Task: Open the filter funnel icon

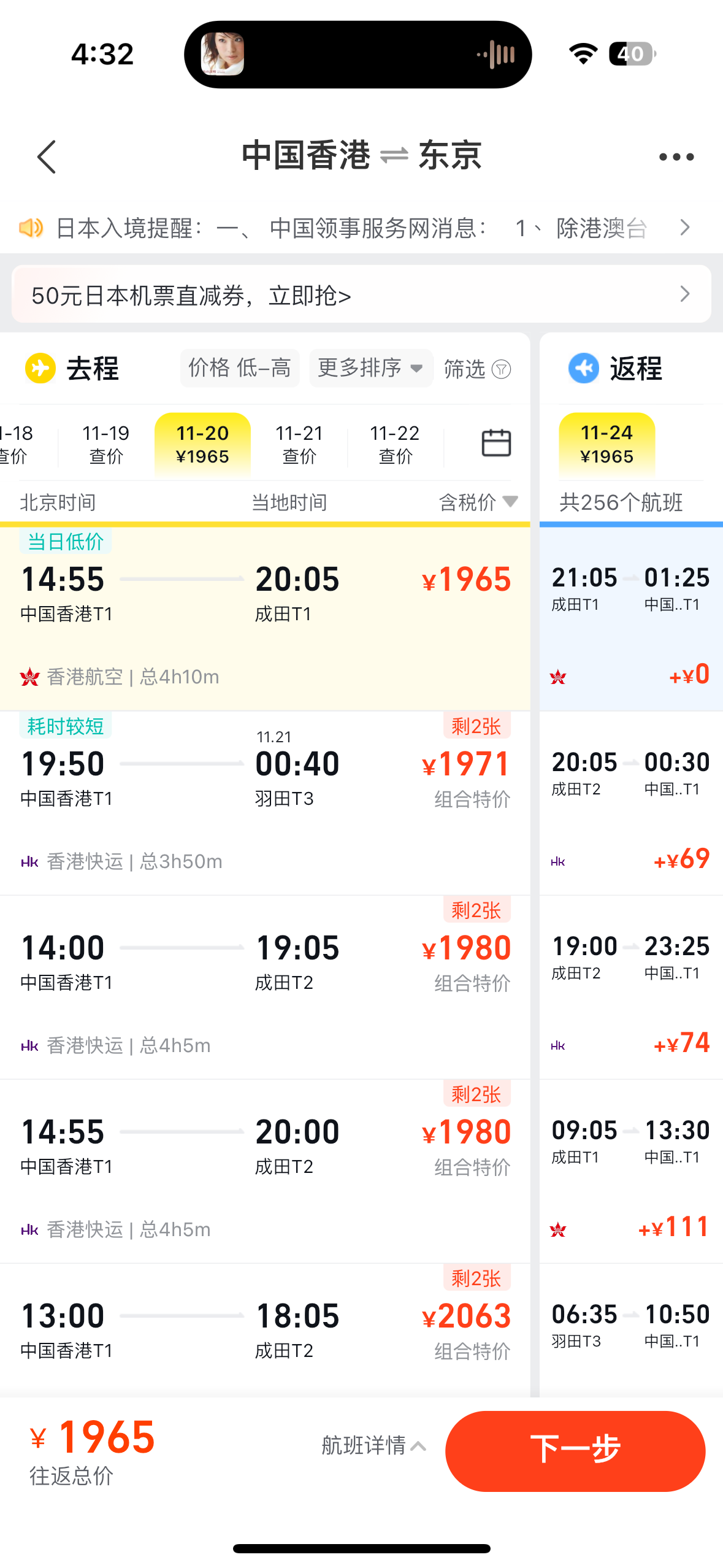Action: pyautogui.click(x=501, y=369)
